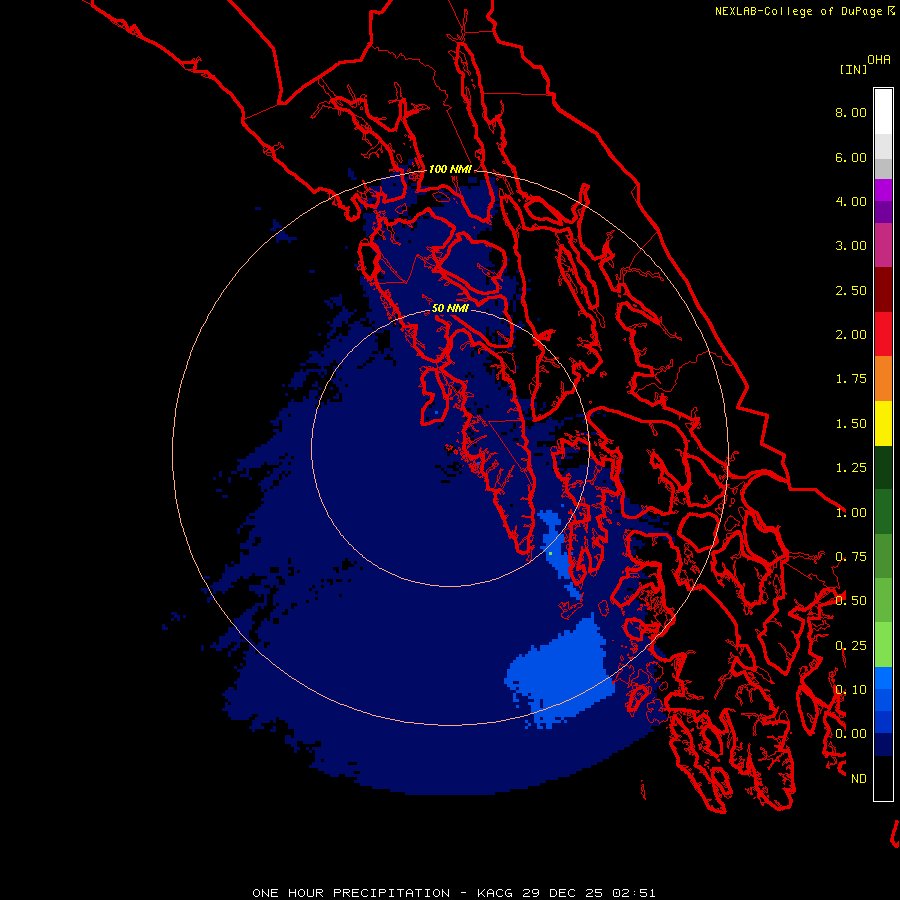Click the ND legend label
The width and height of the screenshot is (900, 900).
coord(859,779)
